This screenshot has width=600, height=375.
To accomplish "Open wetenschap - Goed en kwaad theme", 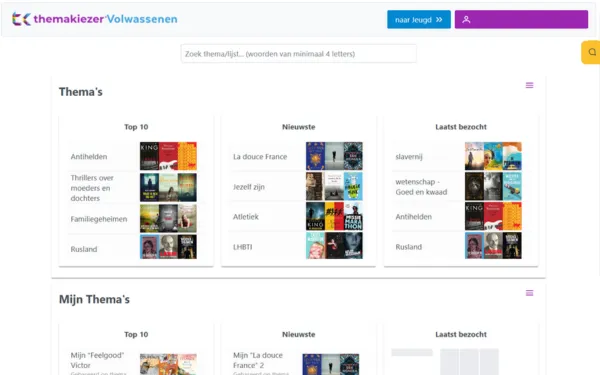I will [x=421, y=187].
